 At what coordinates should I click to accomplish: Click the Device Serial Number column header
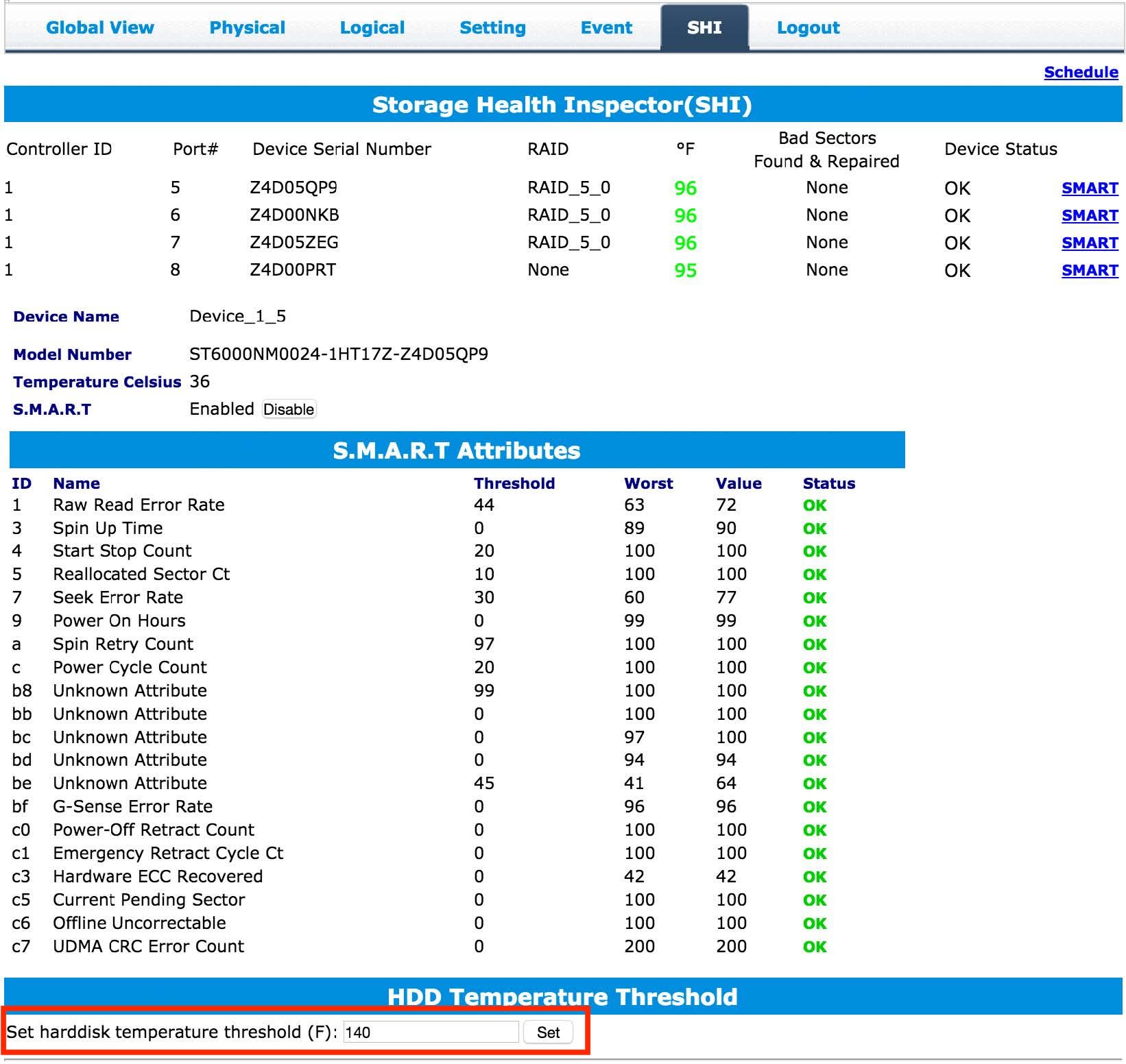coord(342,149)
